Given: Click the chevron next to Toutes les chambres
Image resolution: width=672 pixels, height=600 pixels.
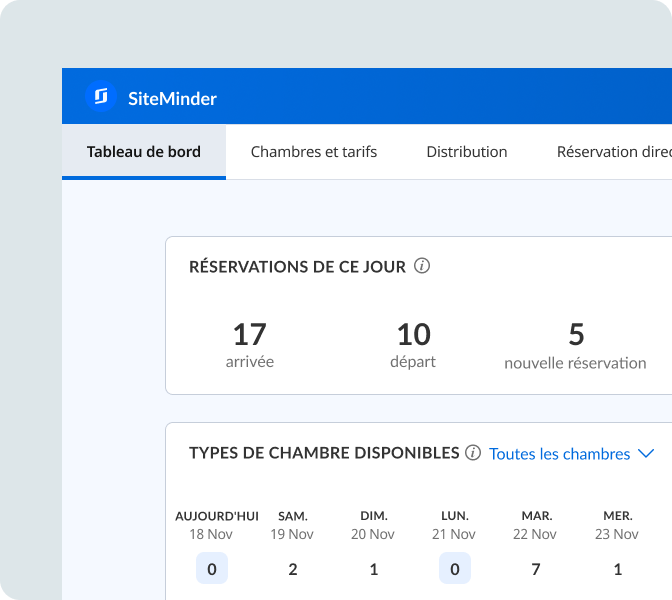Looking at the screenshot, I should (x=646, y=454).
